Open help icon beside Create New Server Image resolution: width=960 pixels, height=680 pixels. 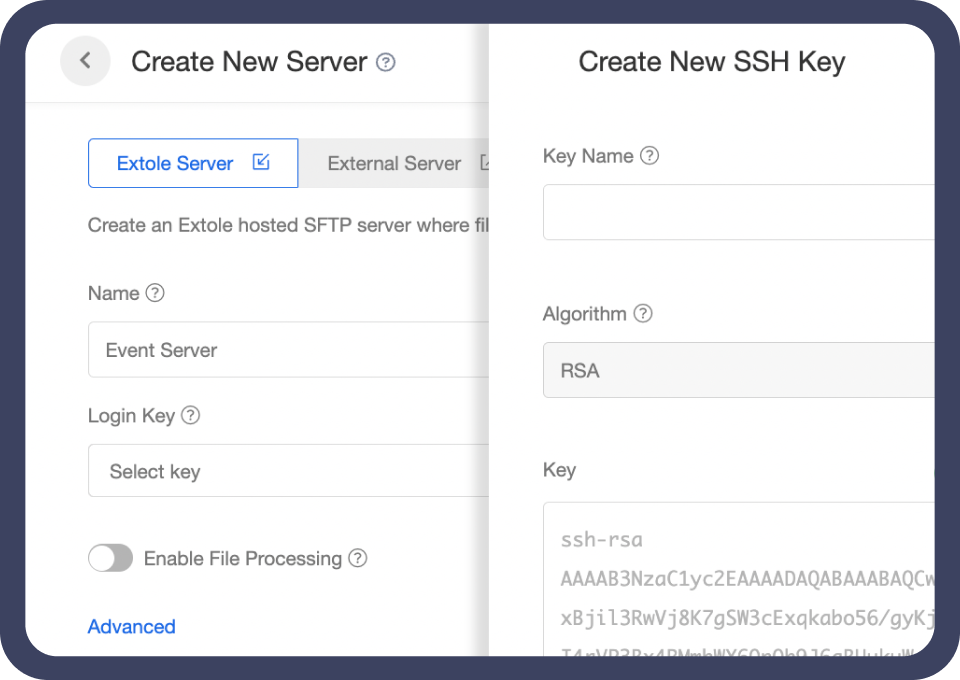pos(385,62)
